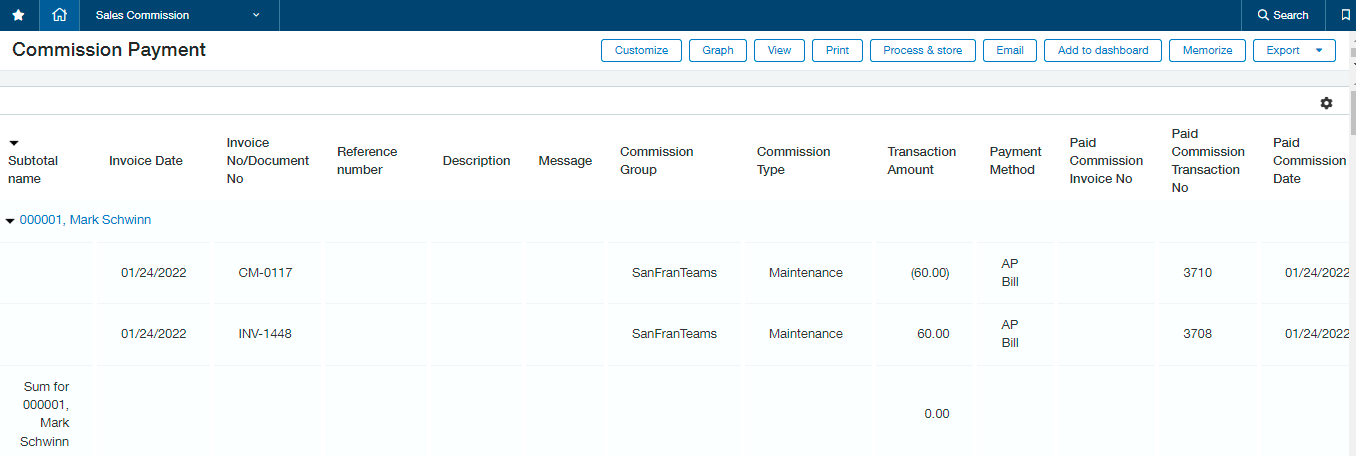The image size is (1356, 456).
Task: Collapse the 000001, Mark Schwinn group
Action: click(x=10, y=220)
